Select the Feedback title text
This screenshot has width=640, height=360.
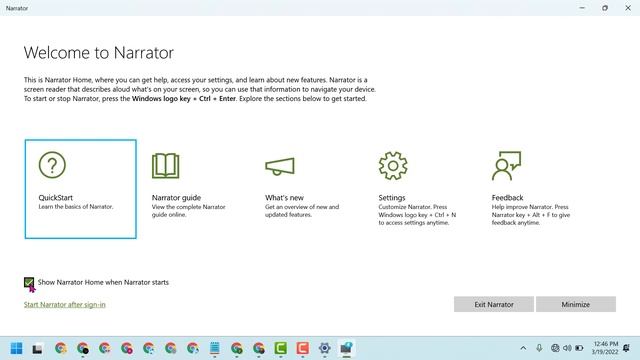(507, 198)
